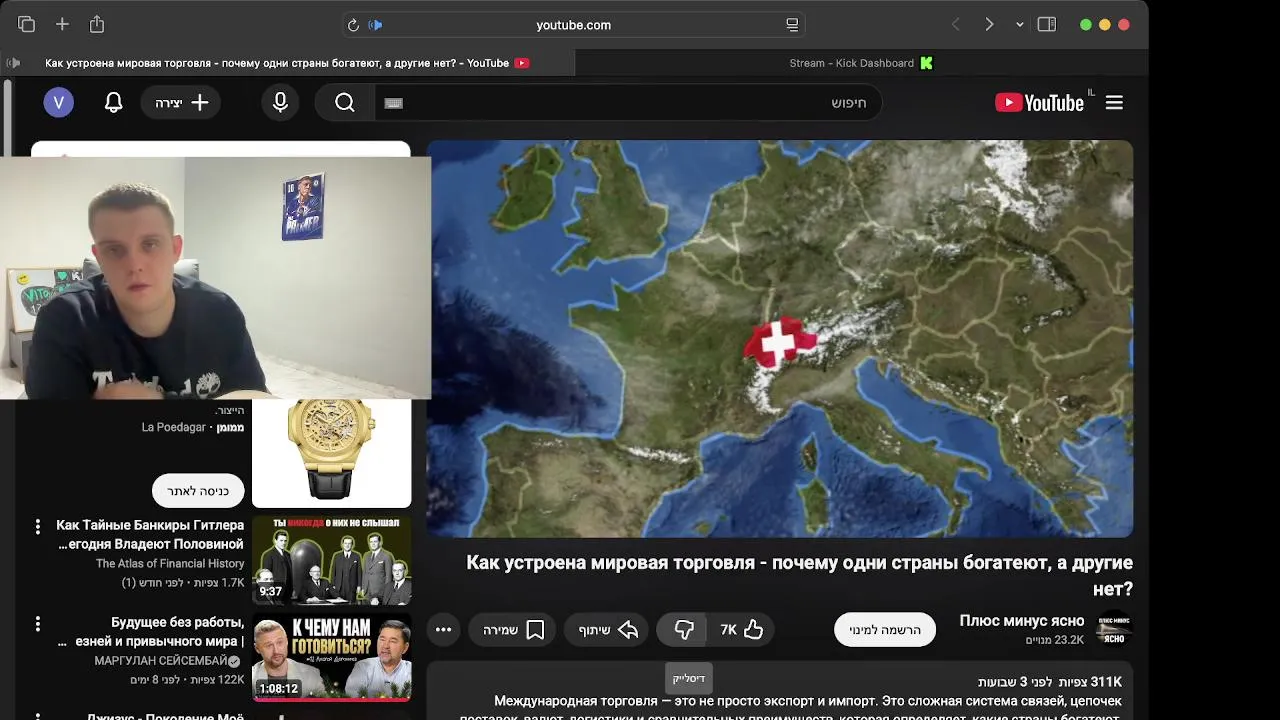Like the video with thumbs up 7K
Image resolution: width=1280 pixels, height=720 pixels.
tap(741, 629)
